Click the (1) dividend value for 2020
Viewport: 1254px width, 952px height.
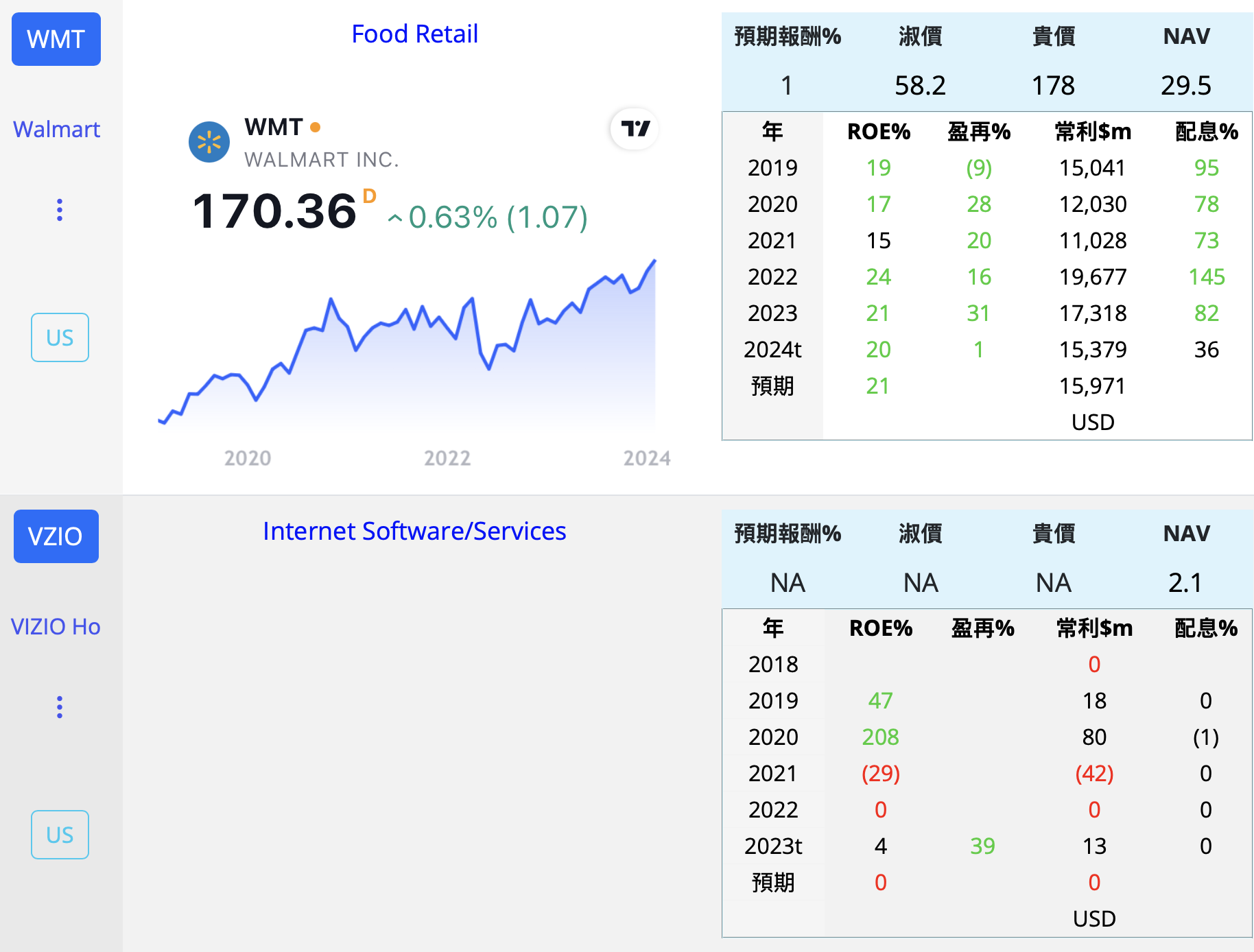[x=1205, y=737]
